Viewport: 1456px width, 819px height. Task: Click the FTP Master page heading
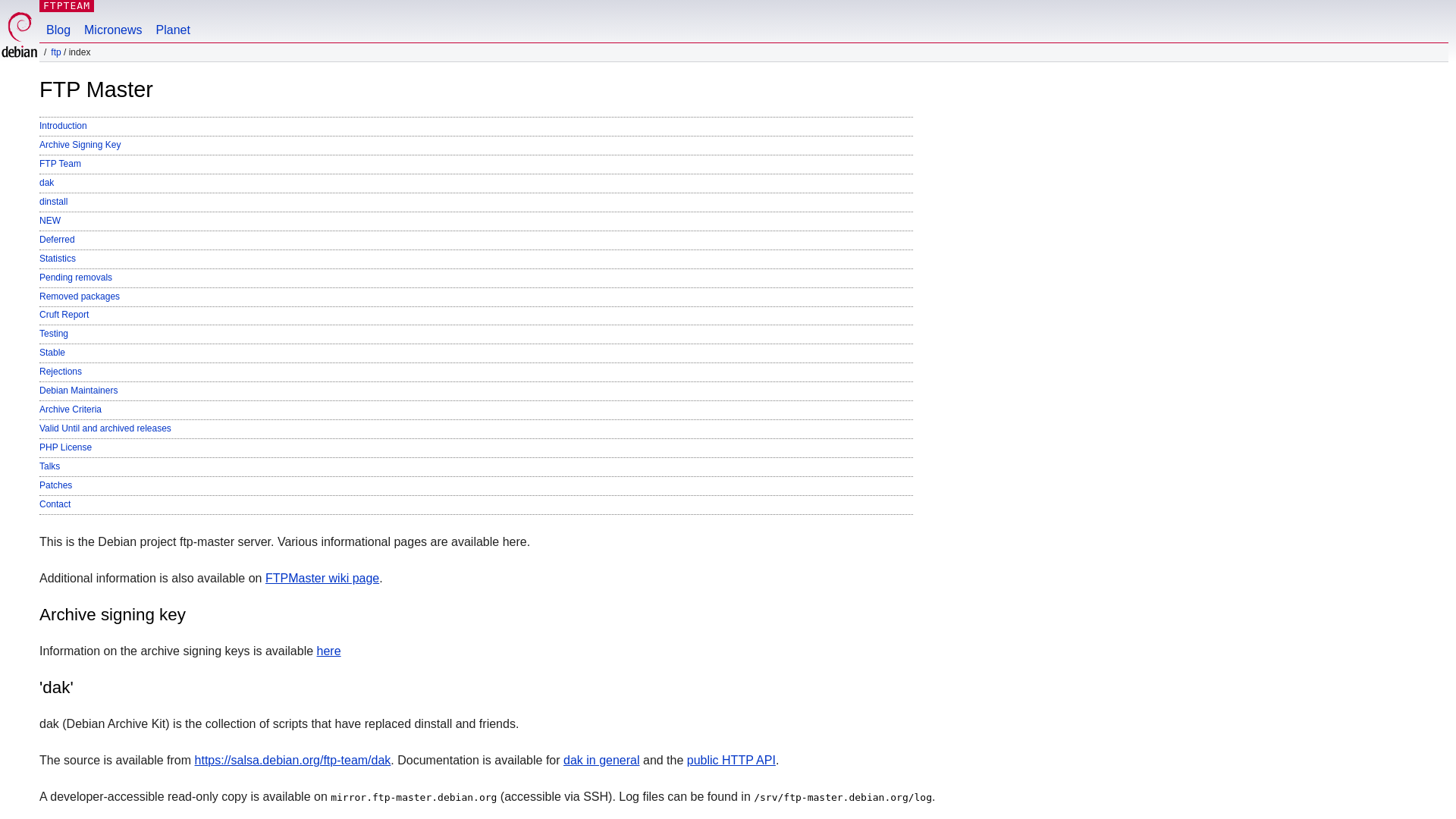point(96,89)
